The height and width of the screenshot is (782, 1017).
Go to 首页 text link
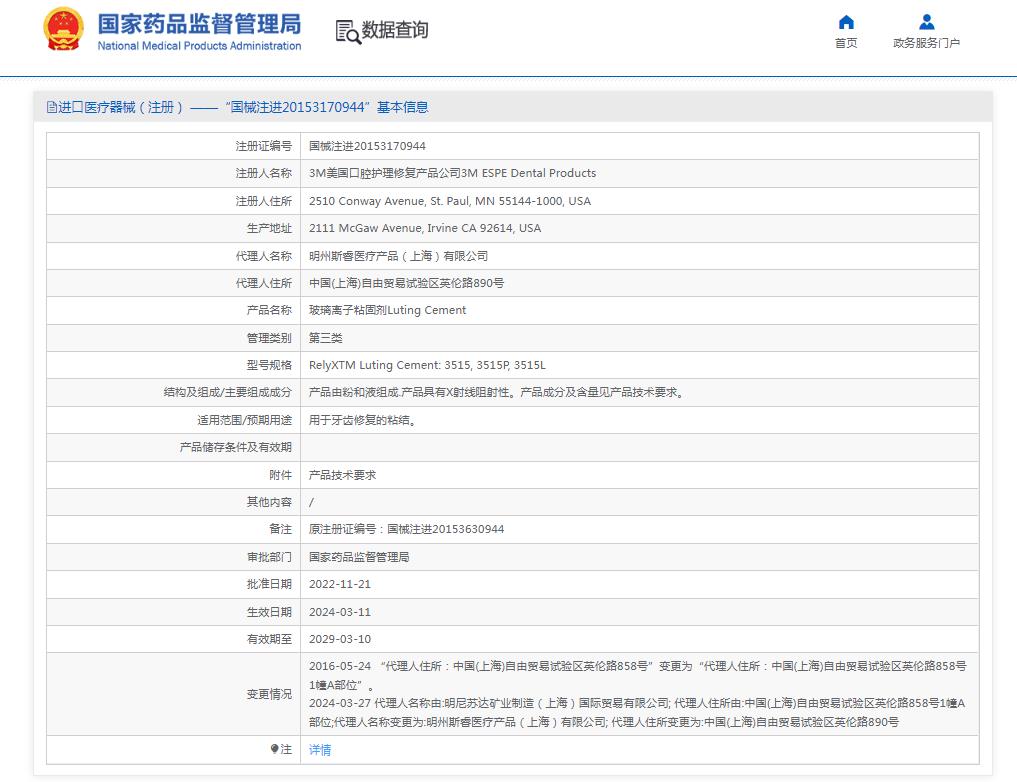[x=846, y=43]
